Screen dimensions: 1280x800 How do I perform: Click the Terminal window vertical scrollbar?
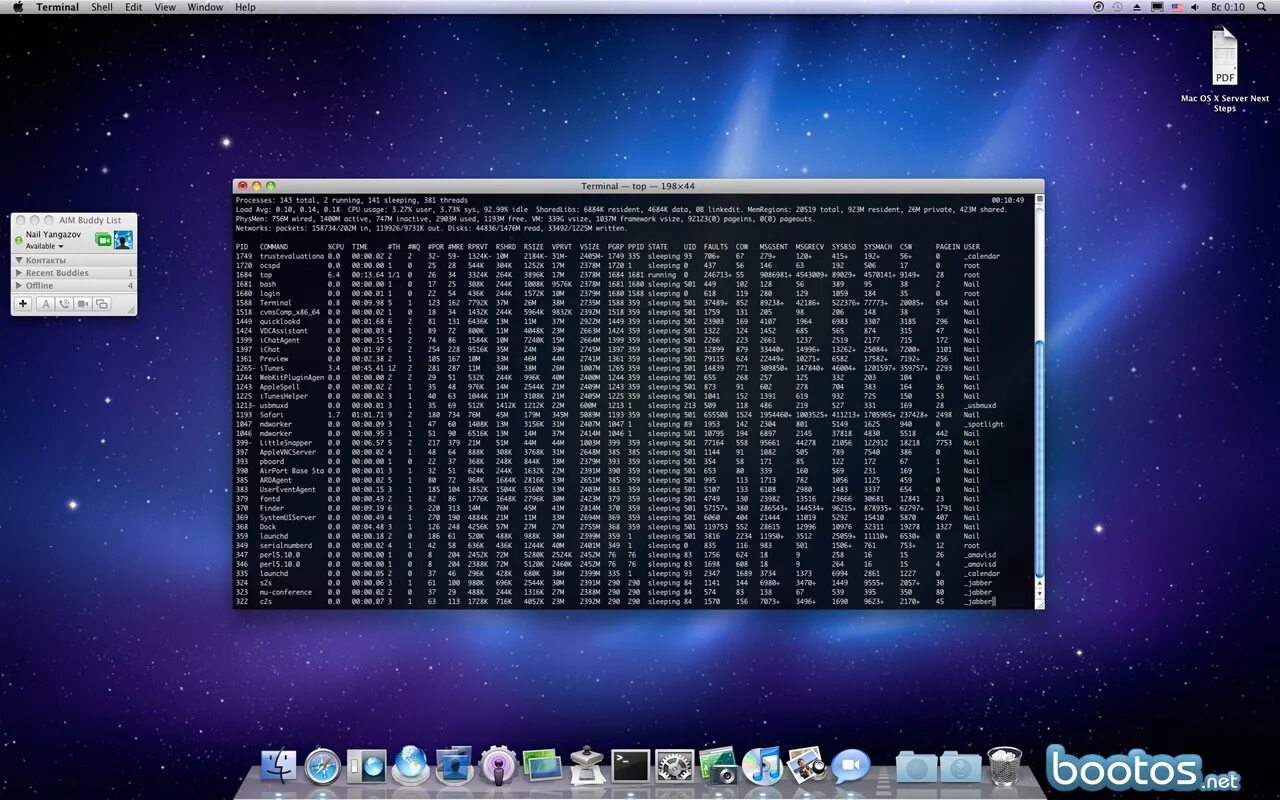pos(1039,460)
